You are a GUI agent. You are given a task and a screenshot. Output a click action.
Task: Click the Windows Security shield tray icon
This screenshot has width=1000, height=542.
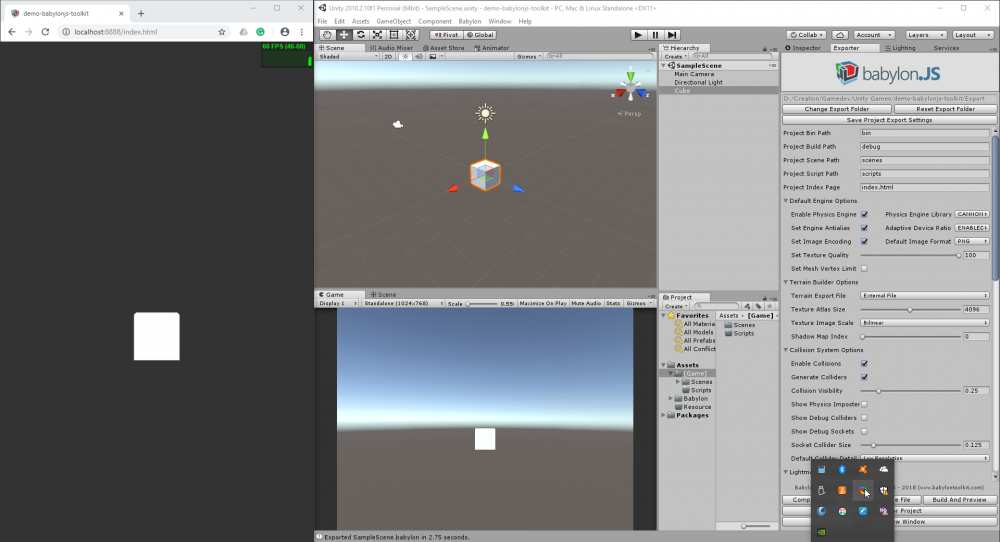coord(883,490)
